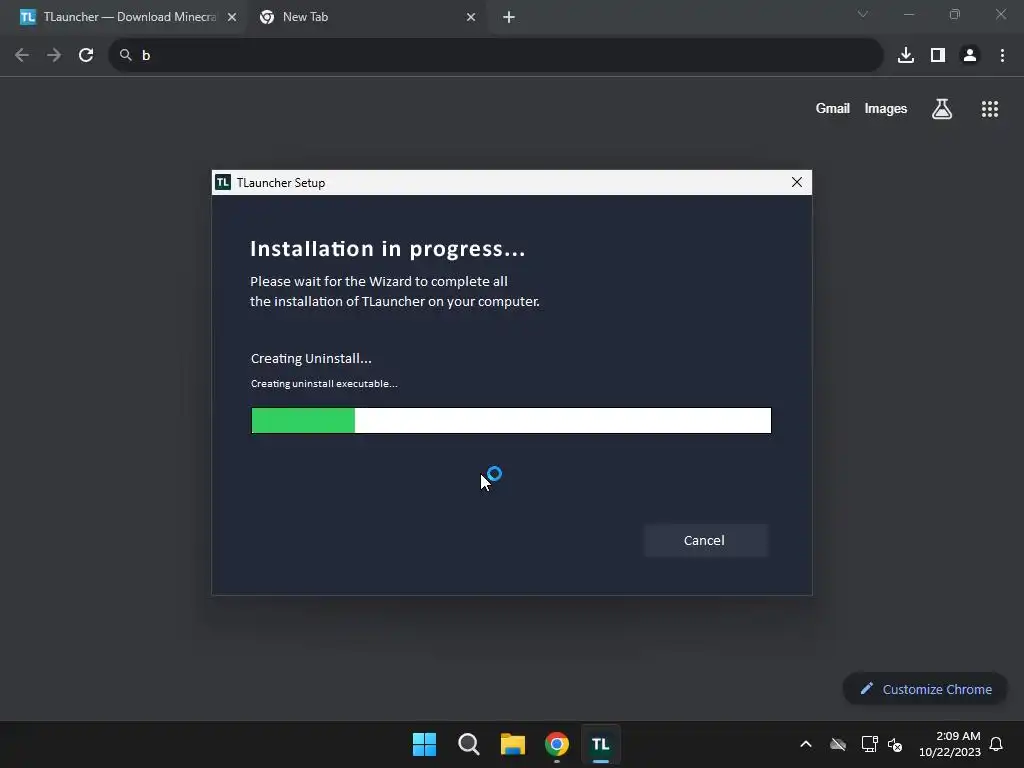Click the OneDrive tray icon
The image size is (1024, 768).
tap(838, 744)
